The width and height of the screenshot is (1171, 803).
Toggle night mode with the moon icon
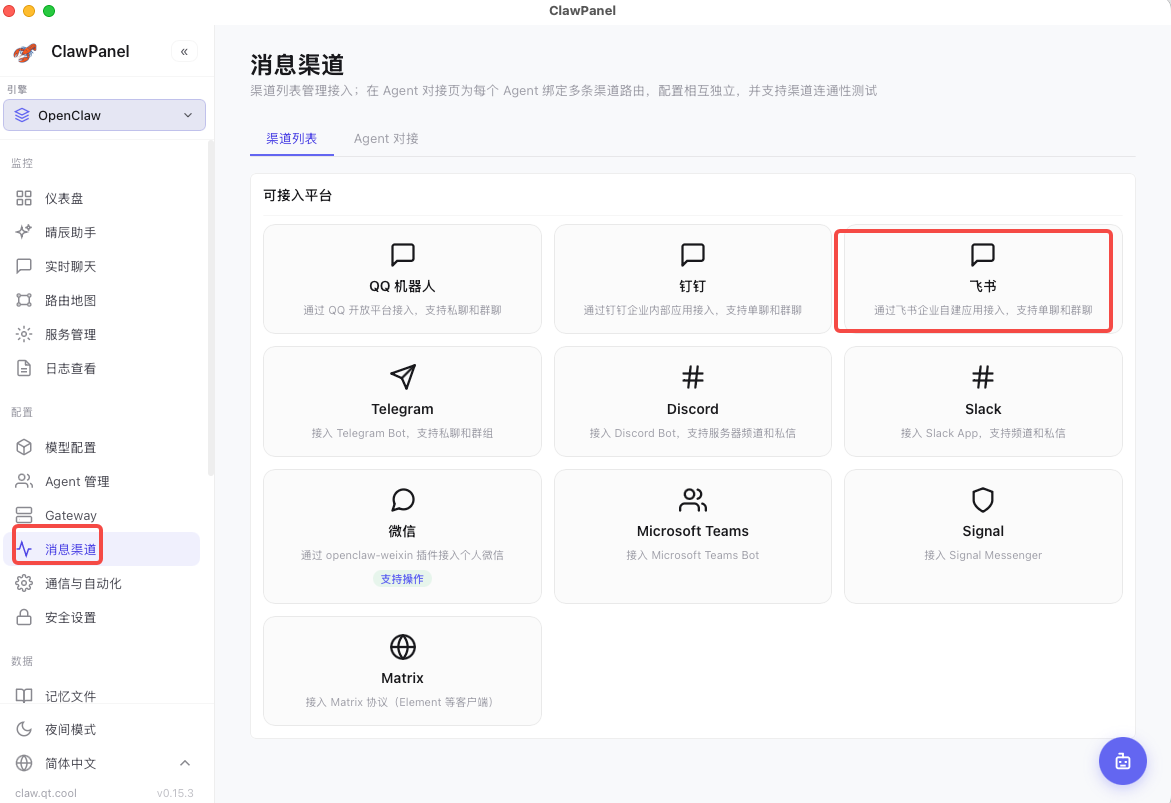click(24, 729)
